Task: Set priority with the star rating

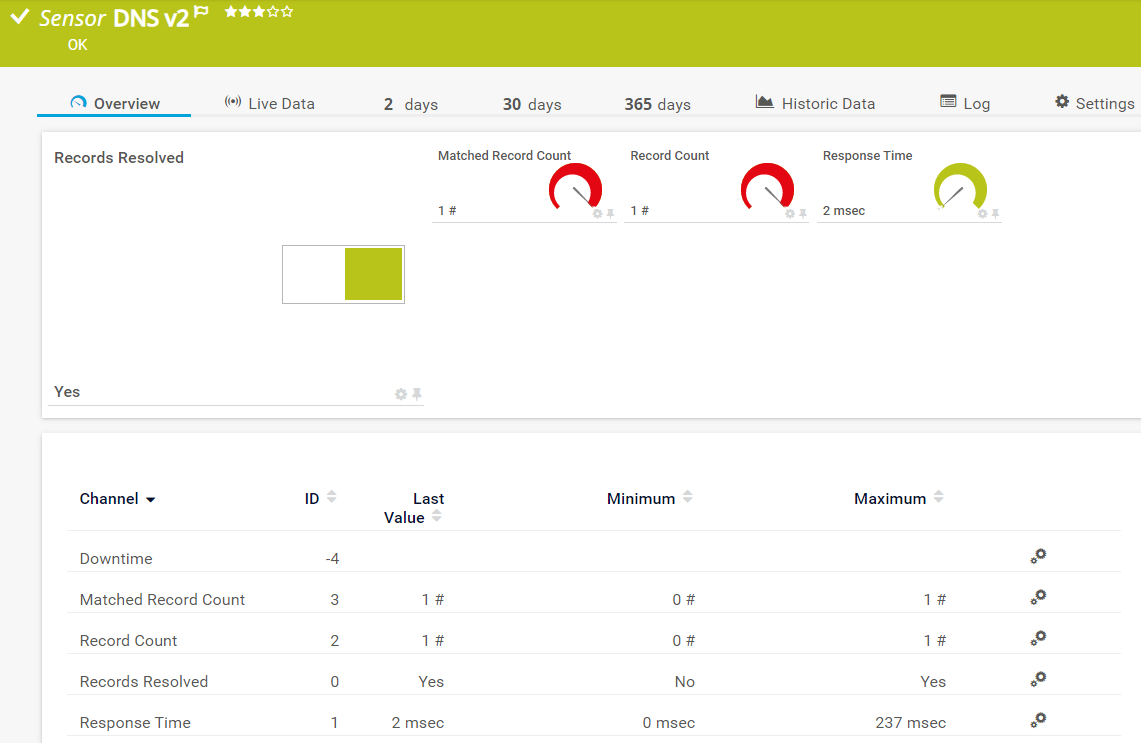Action: click(x=259, y=12)
